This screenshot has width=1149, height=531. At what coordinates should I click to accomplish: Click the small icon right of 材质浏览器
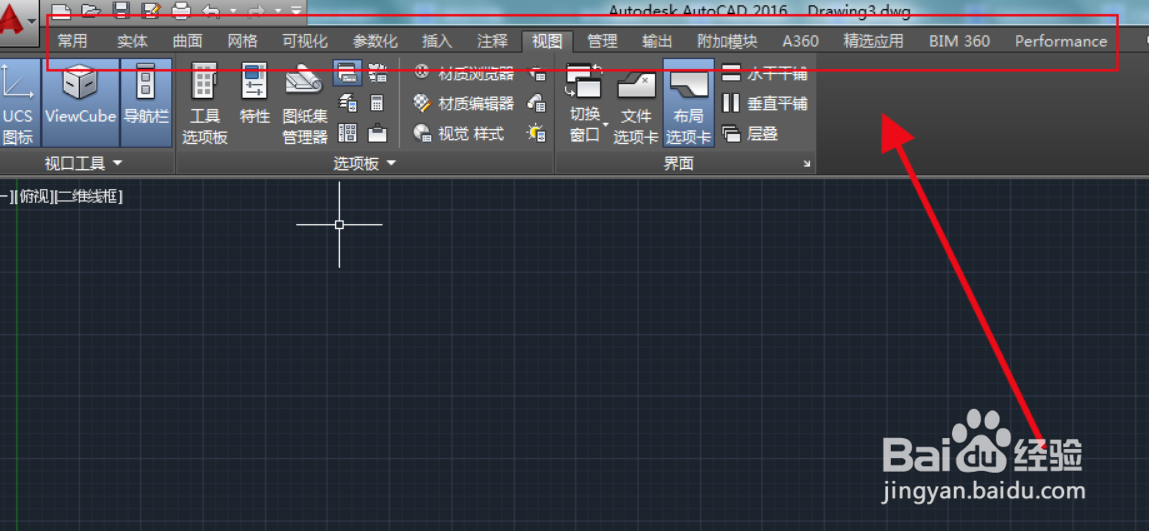(x=536, y=73)
